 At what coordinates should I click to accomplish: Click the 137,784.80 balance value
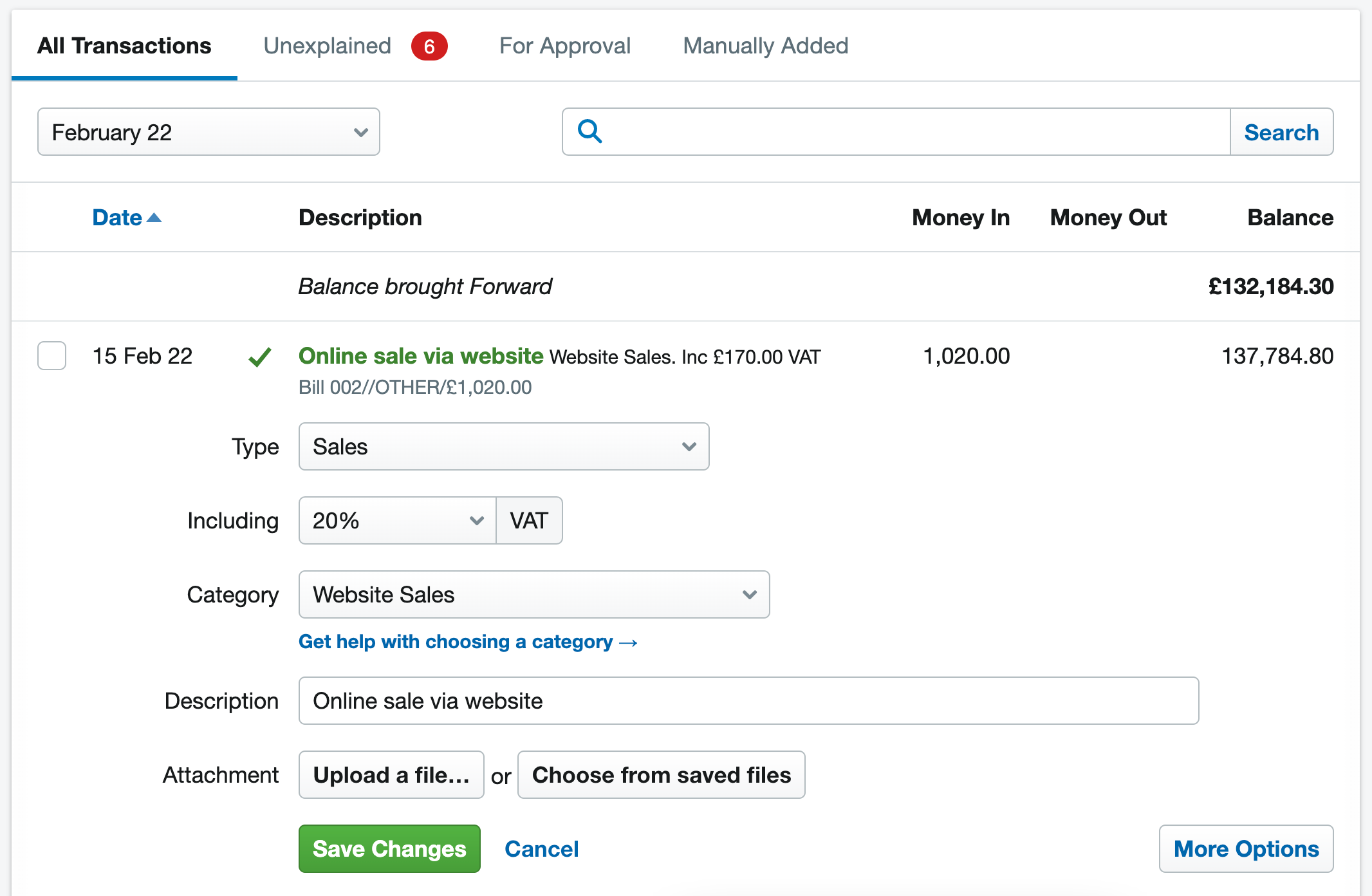pyautogui.click(x=1277, y=356)
